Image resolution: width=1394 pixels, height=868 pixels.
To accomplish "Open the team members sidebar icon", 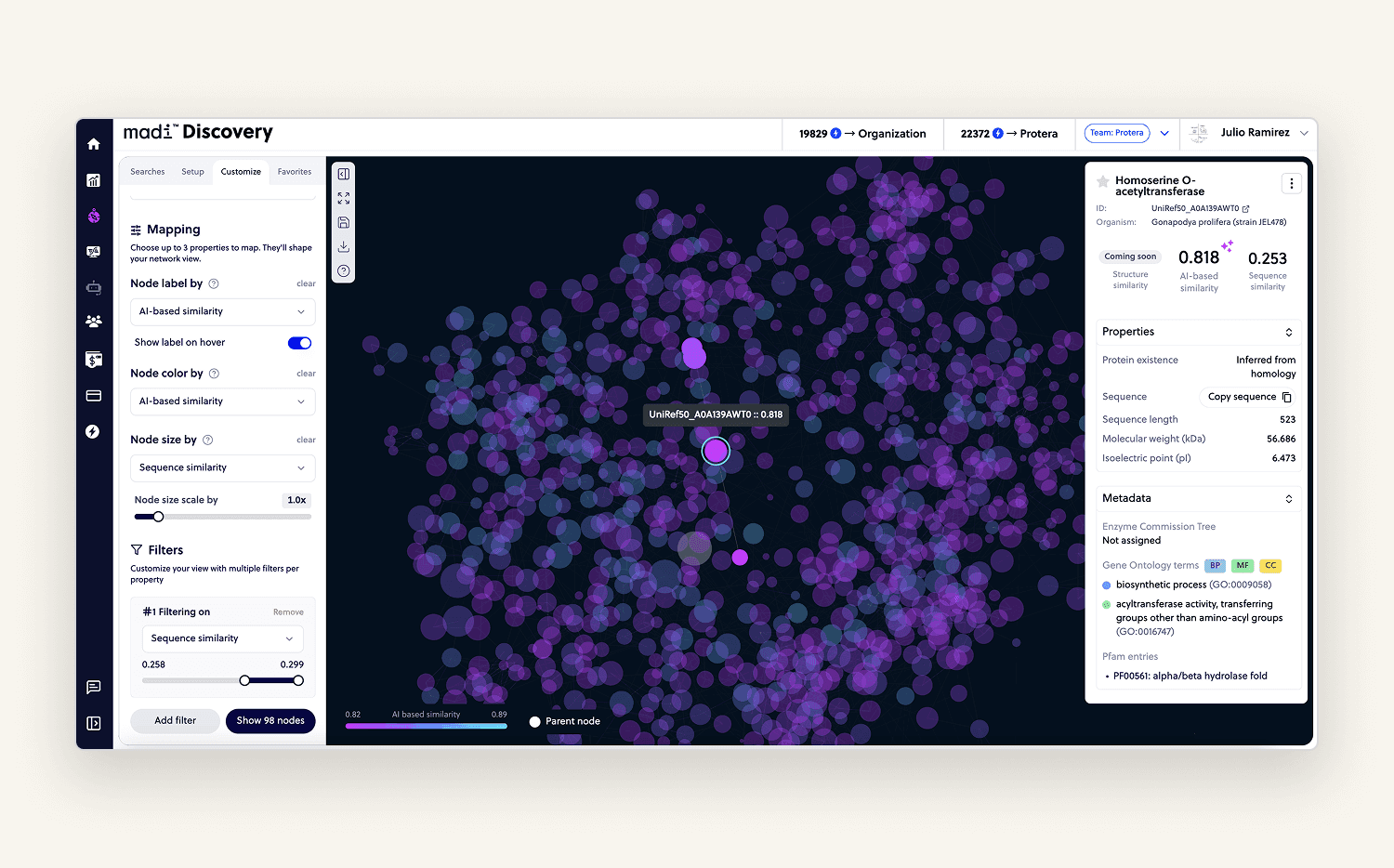I will tap(94, 322).
